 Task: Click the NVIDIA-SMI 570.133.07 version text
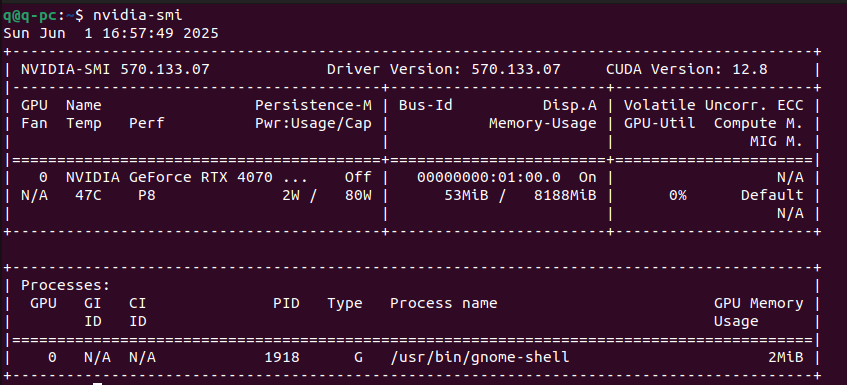click(x=115, y=69)
